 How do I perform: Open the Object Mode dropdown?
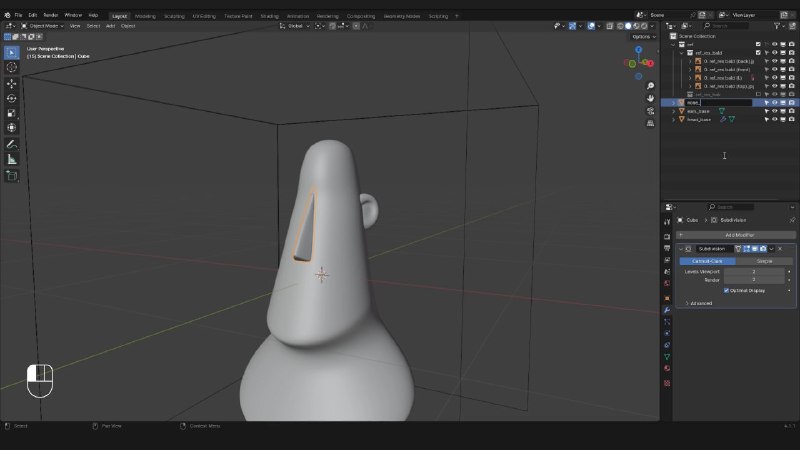pos(42,26)
